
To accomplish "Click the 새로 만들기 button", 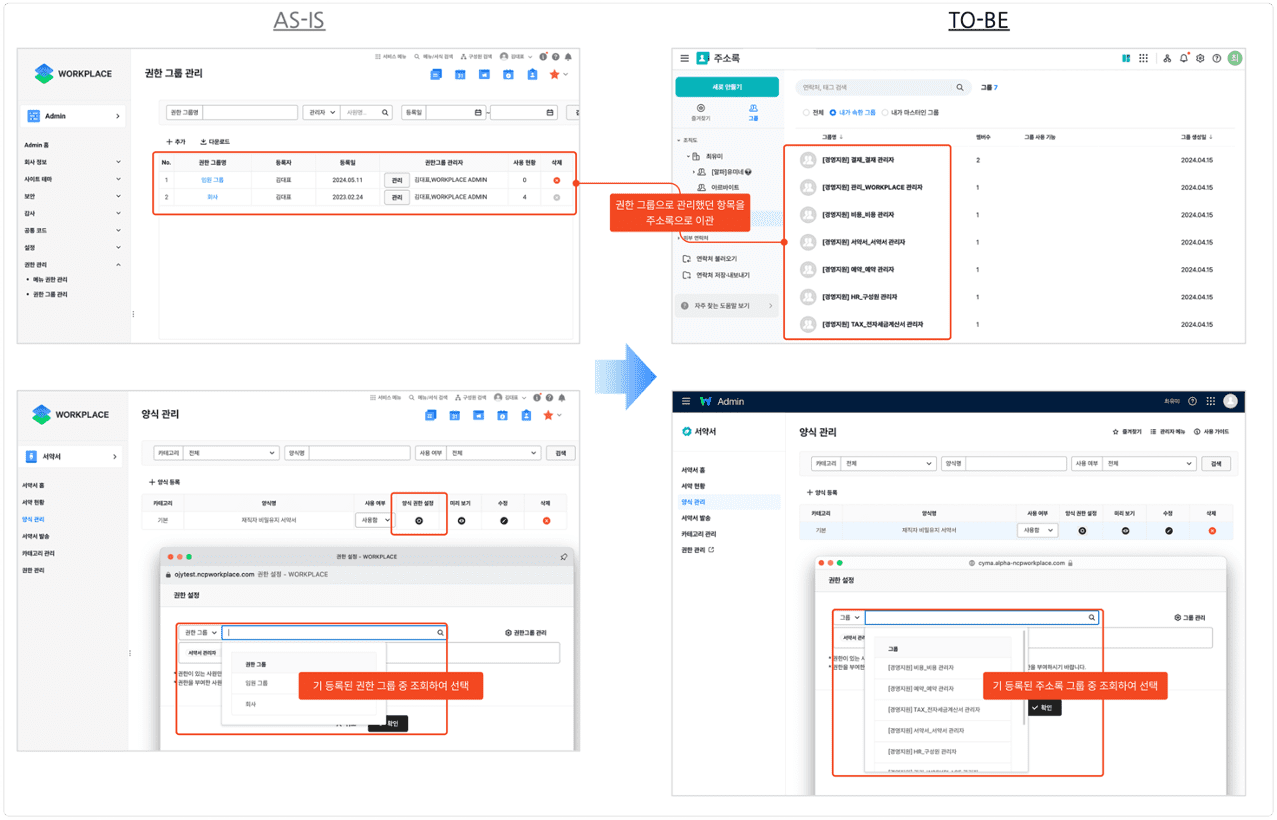I will pos(727,87).
